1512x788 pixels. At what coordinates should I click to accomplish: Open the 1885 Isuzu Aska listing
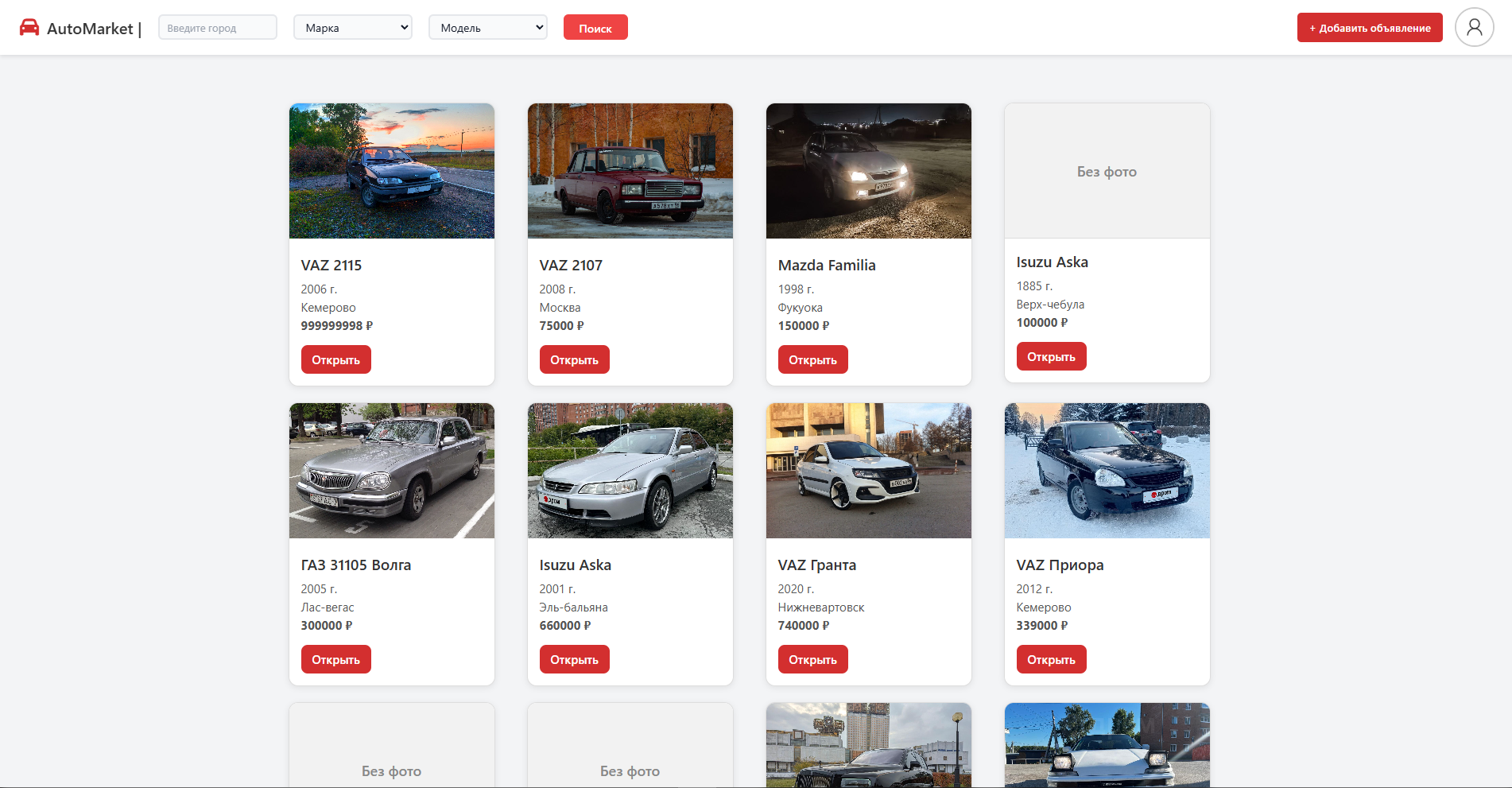pos(1051,356)
